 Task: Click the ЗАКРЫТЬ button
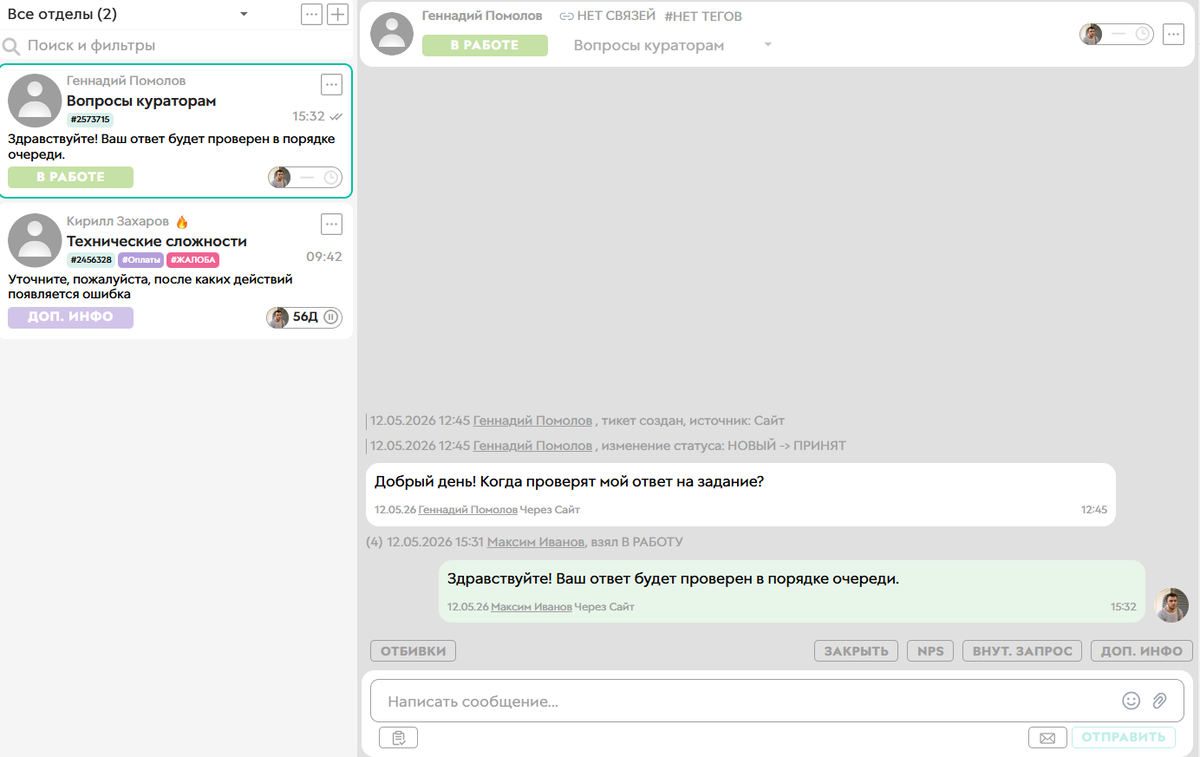856,651
